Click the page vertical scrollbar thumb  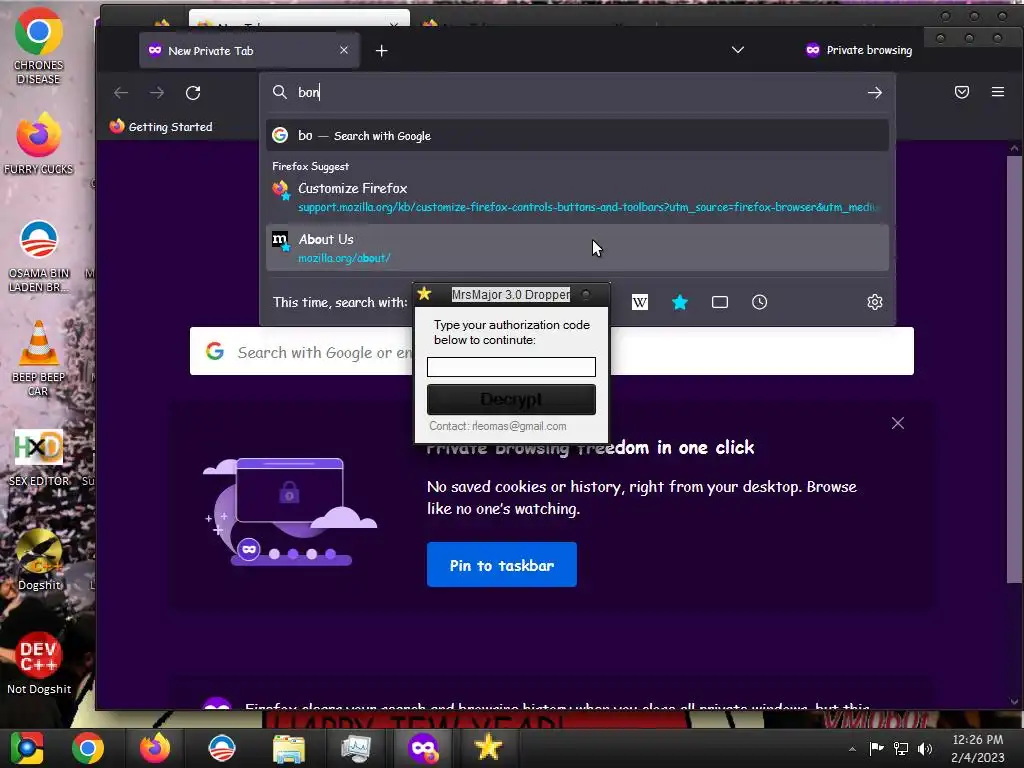coord(1014,369)
